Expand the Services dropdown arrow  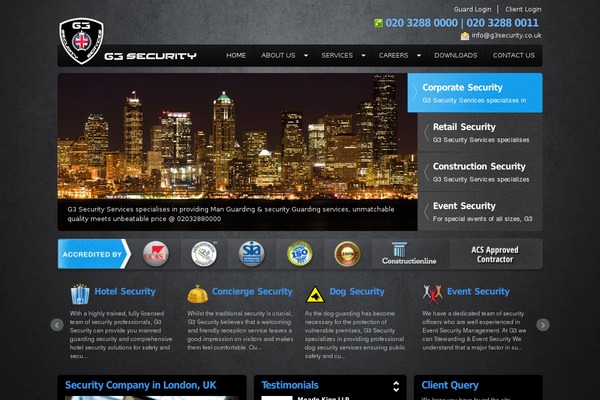click(364, 56)
